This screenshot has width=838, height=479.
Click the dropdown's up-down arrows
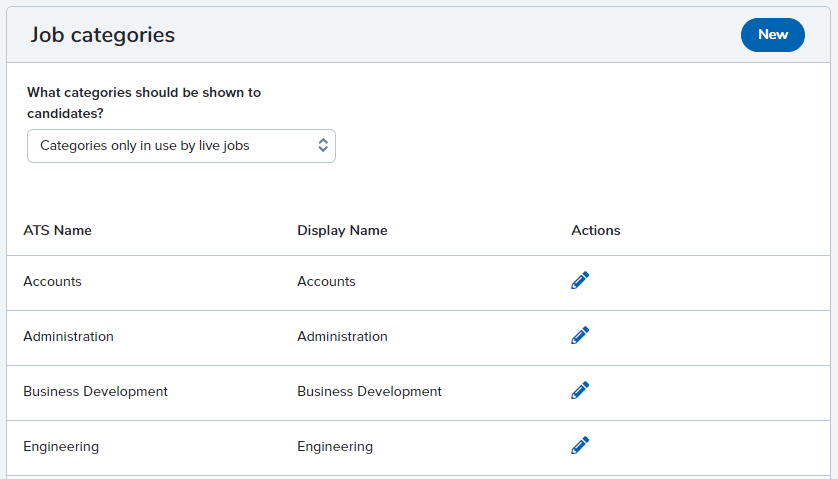(323, 145)
